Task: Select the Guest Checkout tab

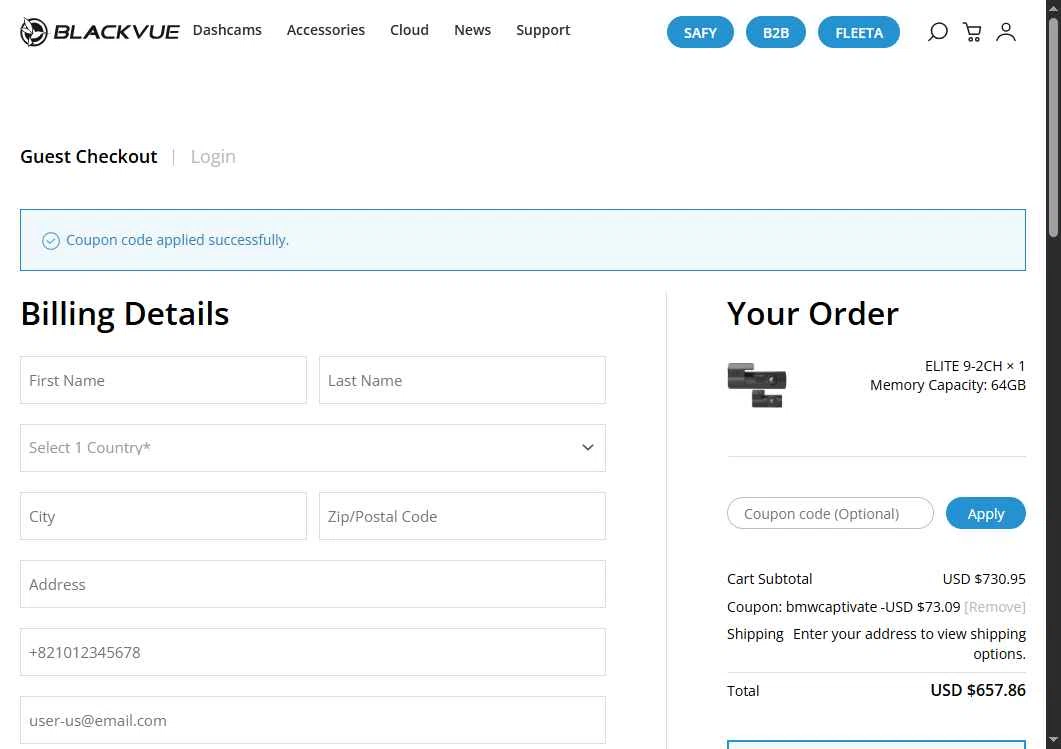Action: click(x=89, y=156)
